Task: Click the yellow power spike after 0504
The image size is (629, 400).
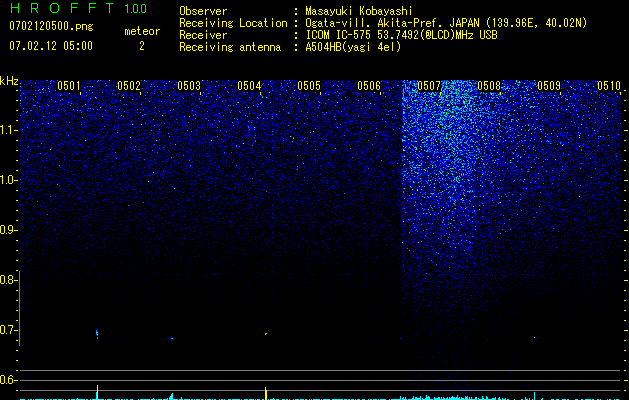Action: (266, 393)
